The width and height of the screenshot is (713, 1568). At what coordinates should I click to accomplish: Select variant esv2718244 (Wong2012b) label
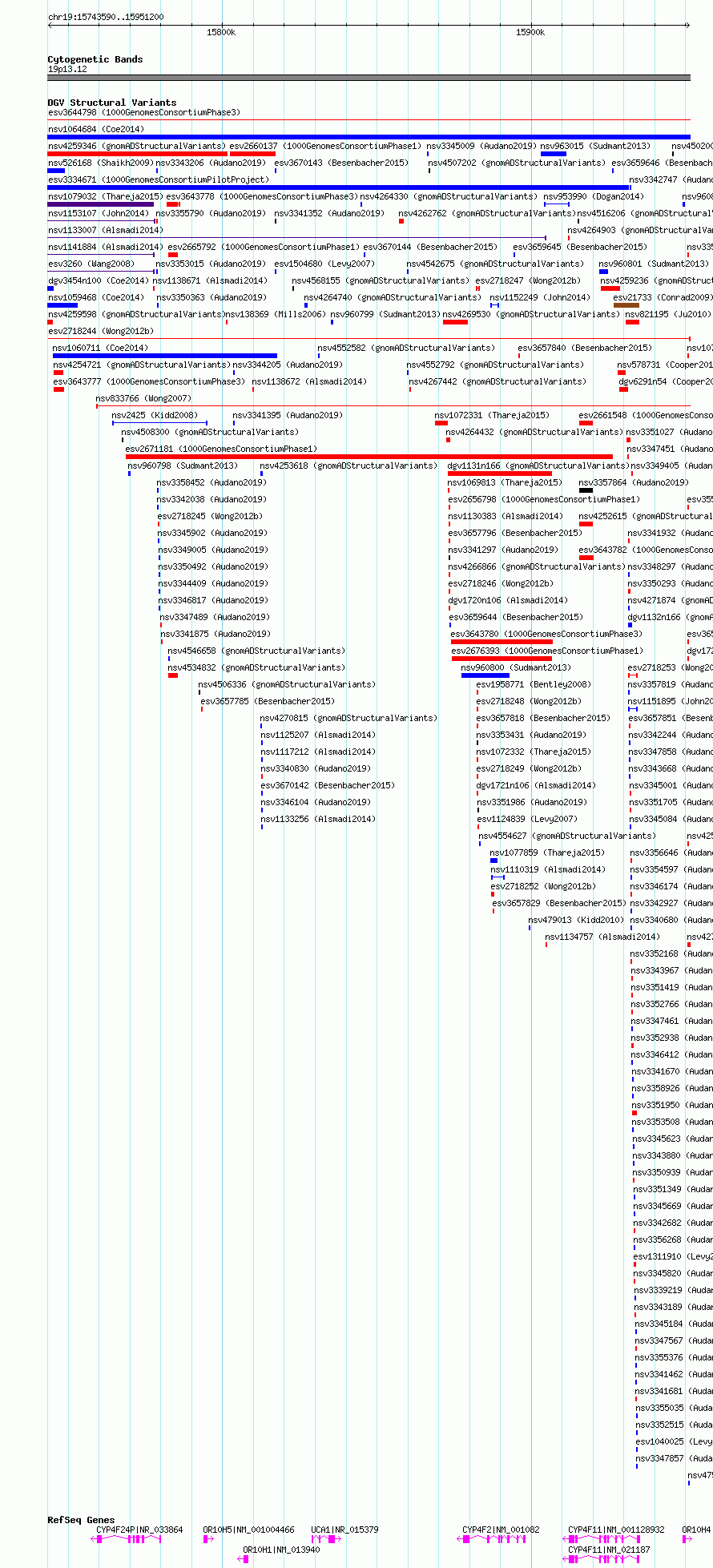pos(101,331)
